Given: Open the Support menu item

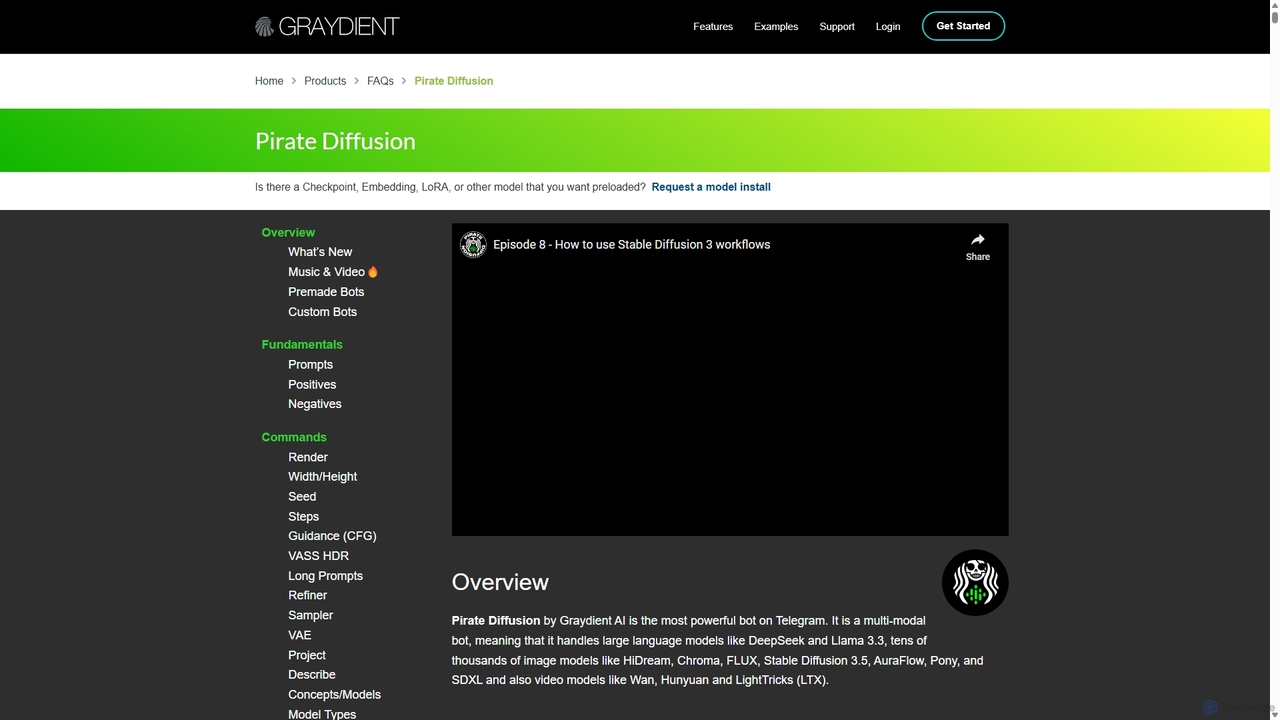Looking at the screenshot, I should tap(837, 26).
